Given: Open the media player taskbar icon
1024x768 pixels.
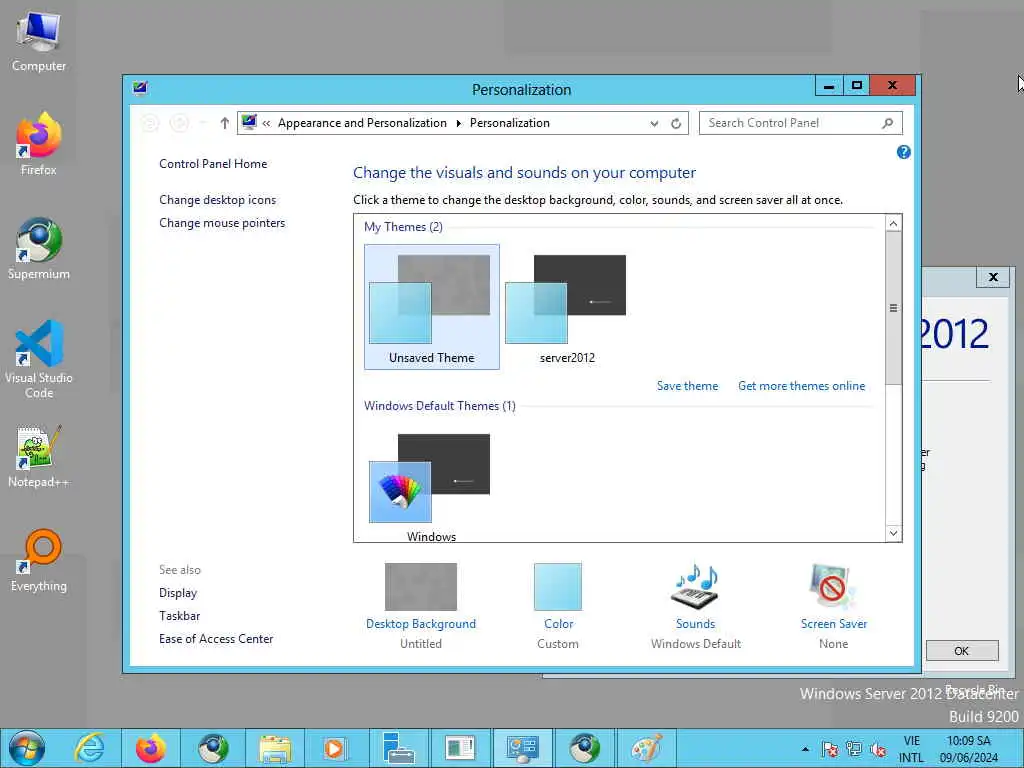Looking at the screenshot, I should pos(335,748).
